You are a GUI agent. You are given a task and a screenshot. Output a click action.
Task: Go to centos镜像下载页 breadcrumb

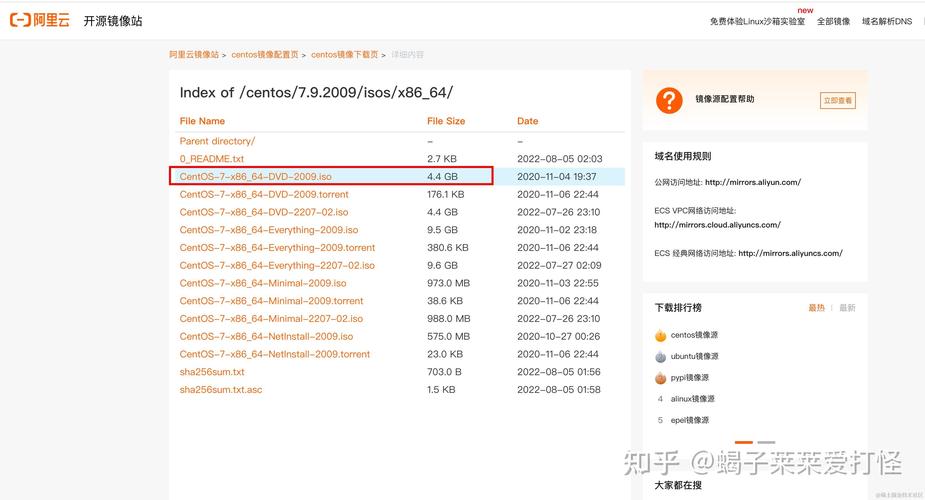pyautogui.click(x=345, y=54)
